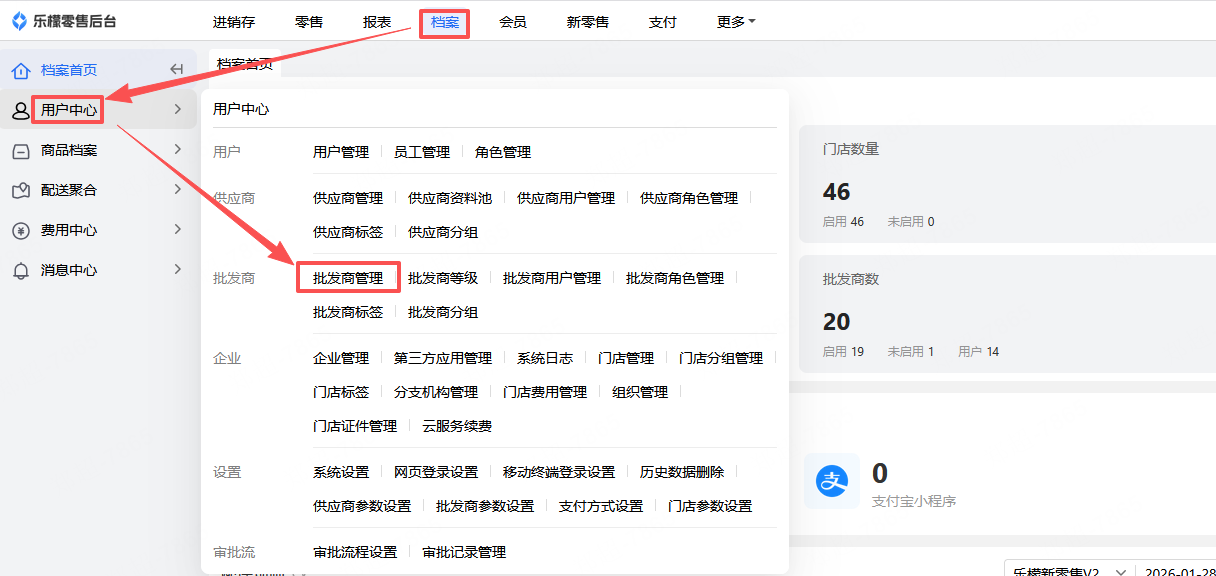Screen dimensions: 1216x576
Task: Click the 乐檬零售后台 logo icon
Action: click(x=19, y=22)
